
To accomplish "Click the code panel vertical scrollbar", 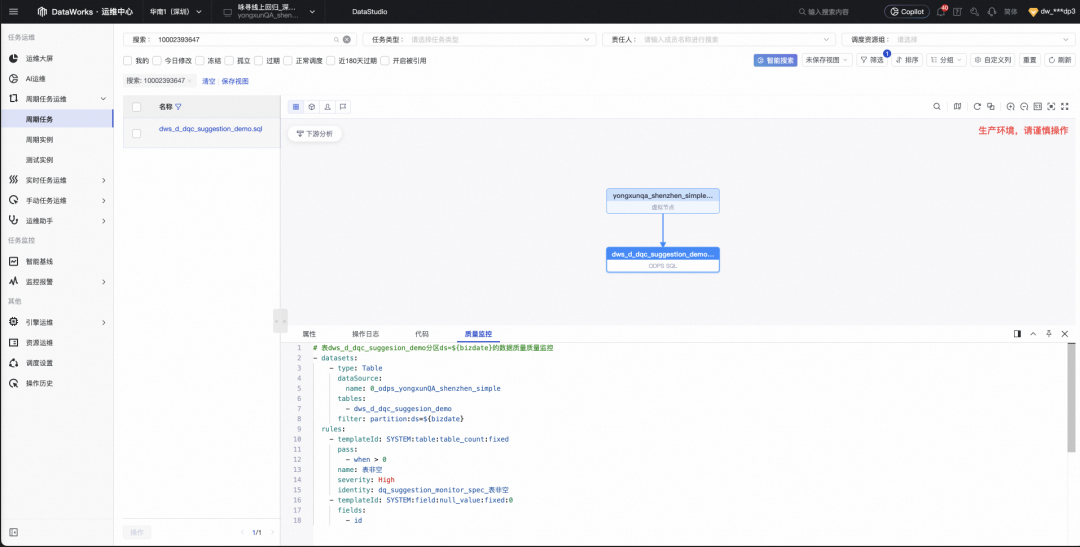I will (1070, 398).
